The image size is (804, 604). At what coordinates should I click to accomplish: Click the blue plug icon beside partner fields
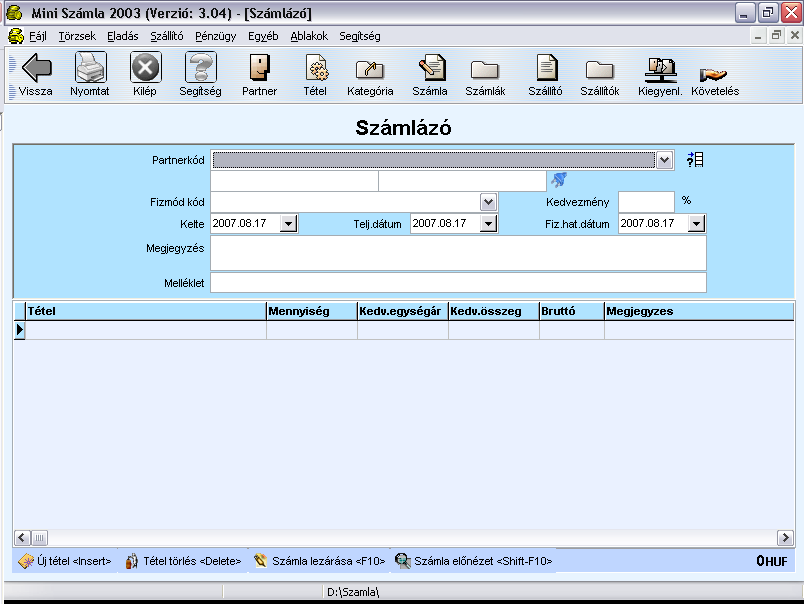[559, 179]
